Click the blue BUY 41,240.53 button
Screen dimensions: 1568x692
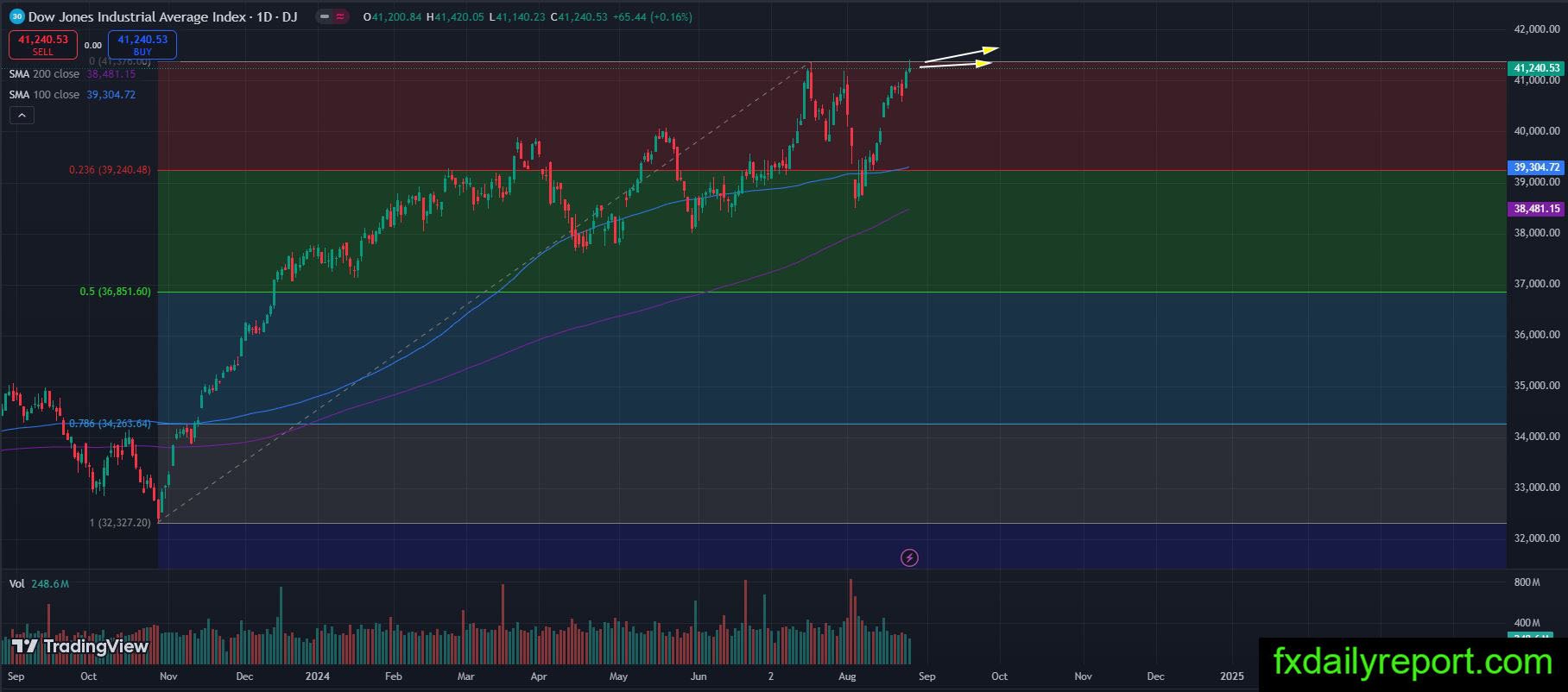point(142,45)
